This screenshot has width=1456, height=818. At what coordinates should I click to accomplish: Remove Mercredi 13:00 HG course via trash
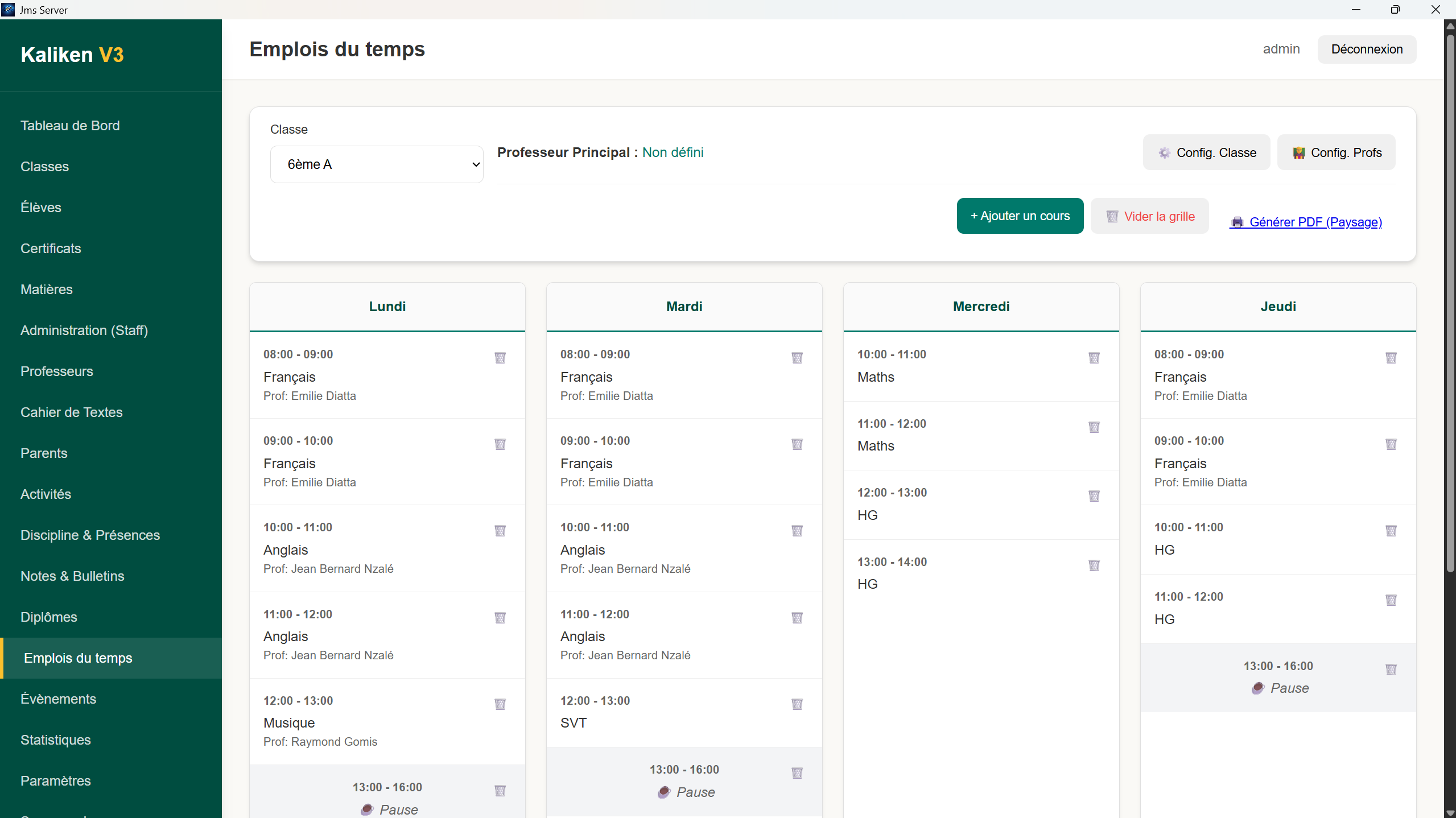click(x=1094, y=565)
